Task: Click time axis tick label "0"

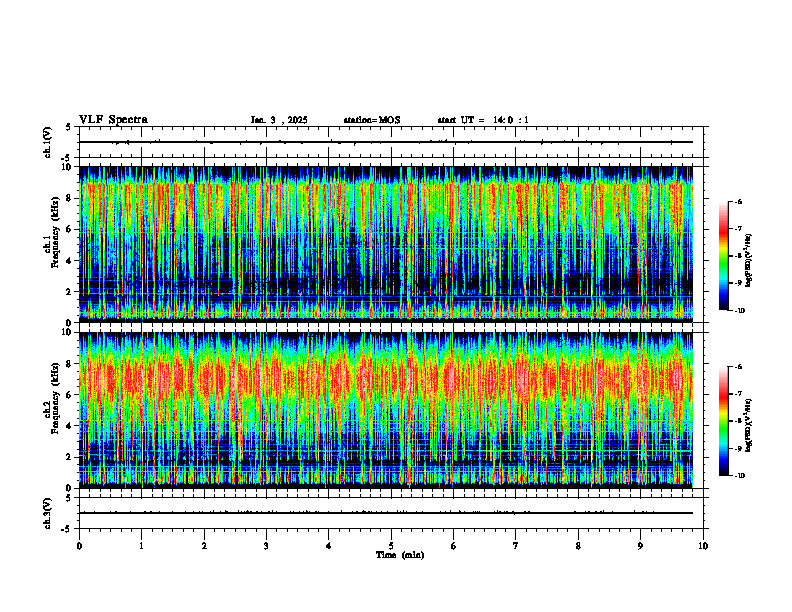Action: (79, 546)
